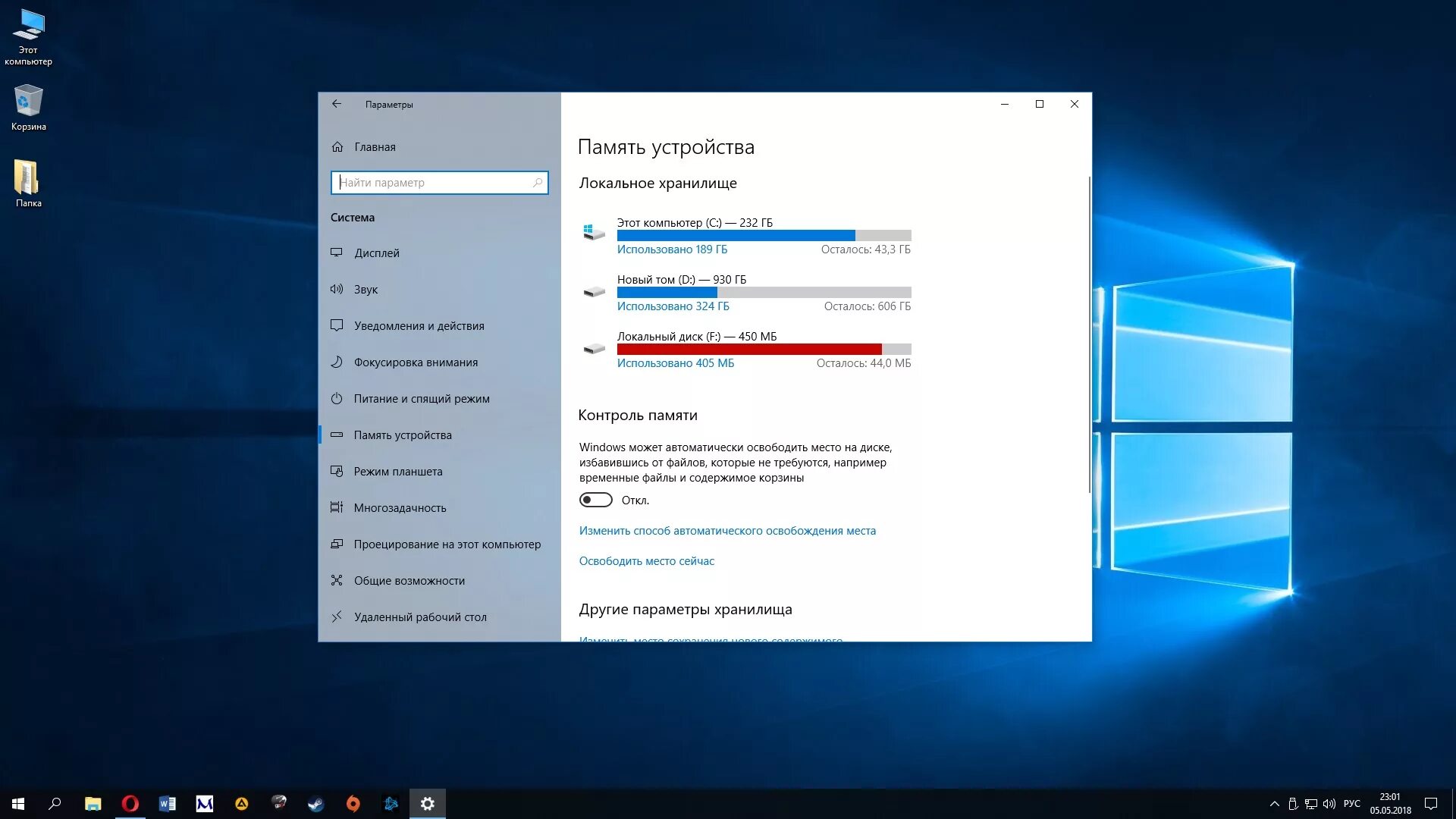The width and height of the screenshot is (1456, 819).
Task: Open Opera browser from taskbar
Action: [130, 804]
